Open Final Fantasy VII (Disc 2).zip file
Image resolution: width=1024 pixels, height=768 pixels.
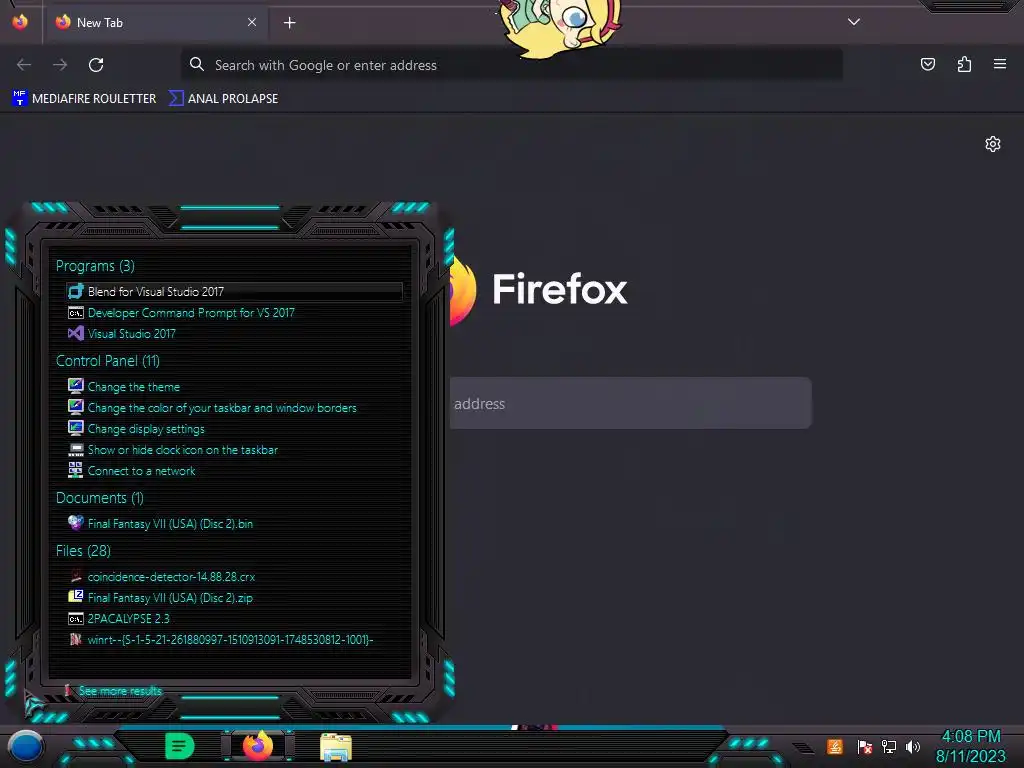(170, 598)
